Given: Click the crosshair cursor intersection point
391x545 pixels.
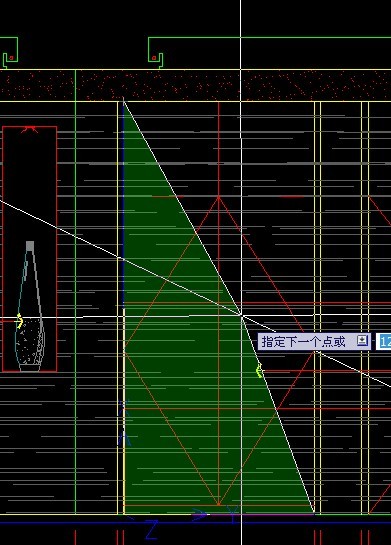Looking at the screenshot, I should coord(241,315).
